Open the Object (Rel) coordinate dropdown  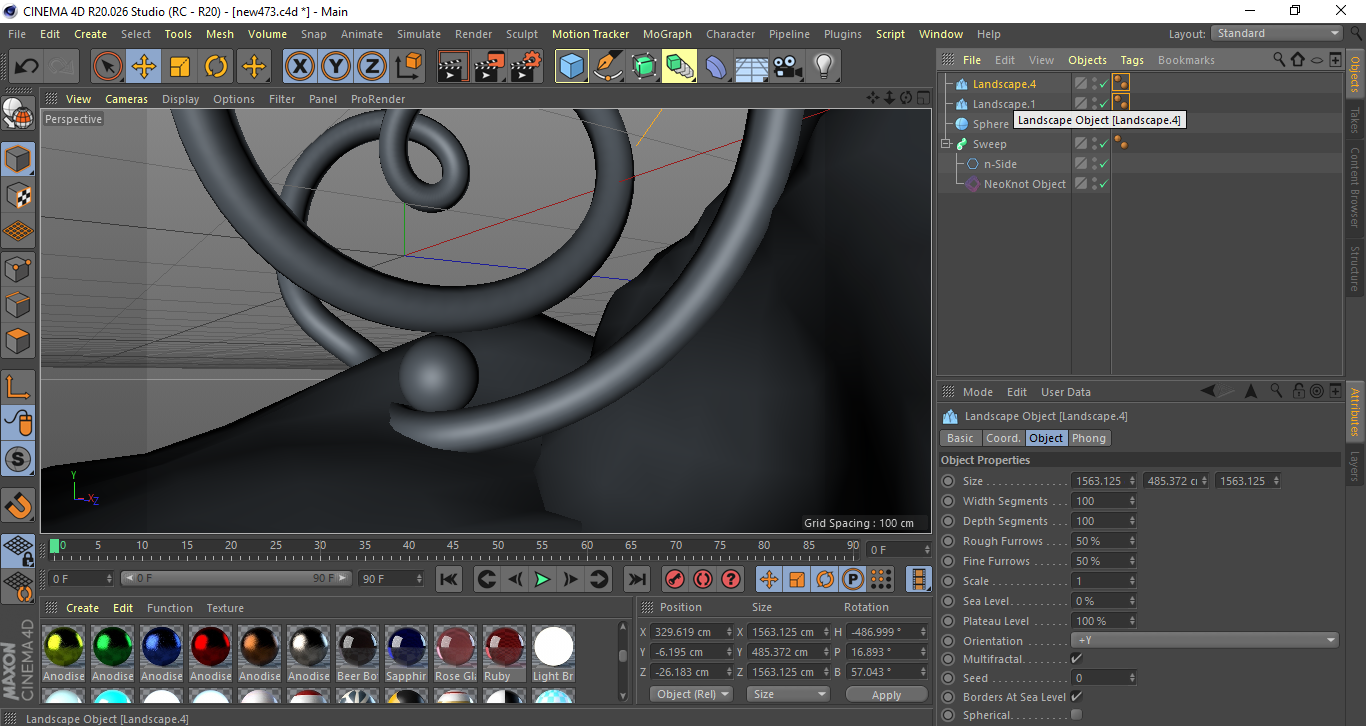pos(691,694)
